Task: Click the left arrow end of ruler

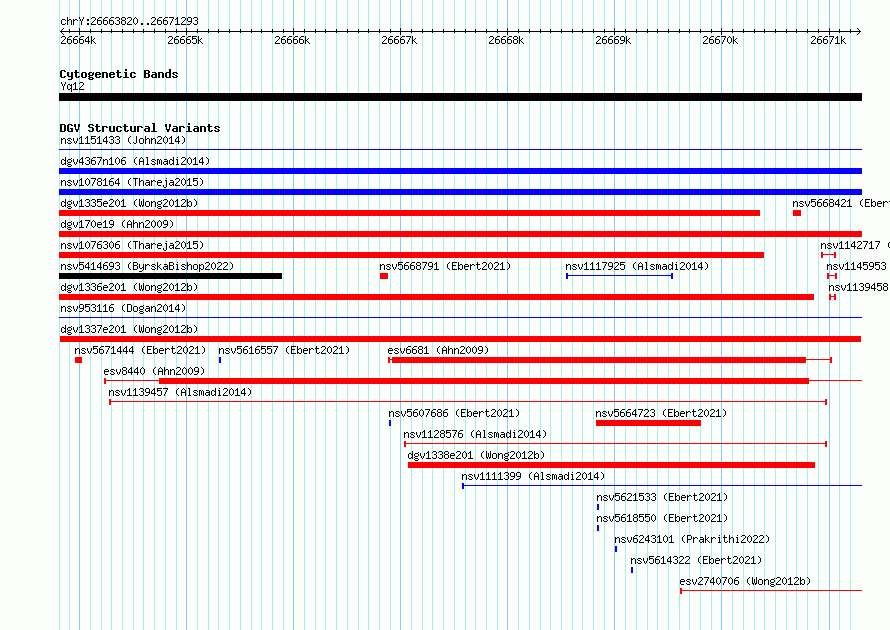Action: [62, 32]
